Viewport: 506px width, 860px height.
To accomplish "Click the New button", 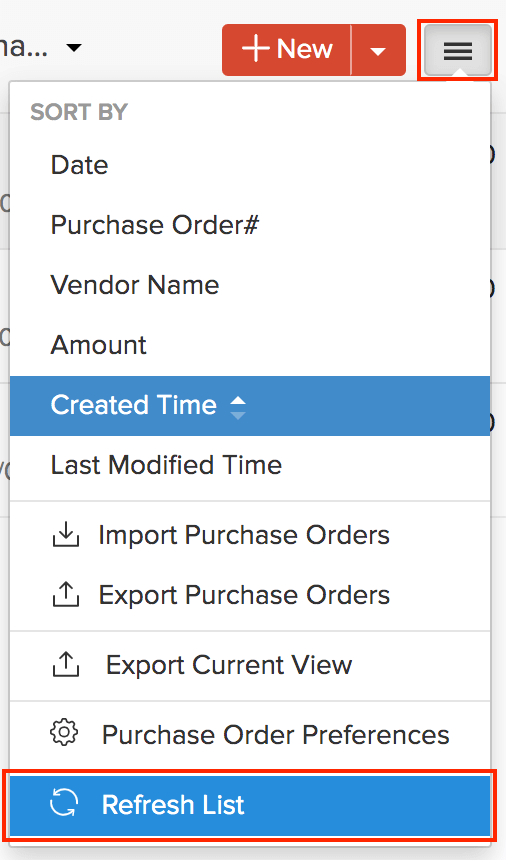I will point(286,50).
